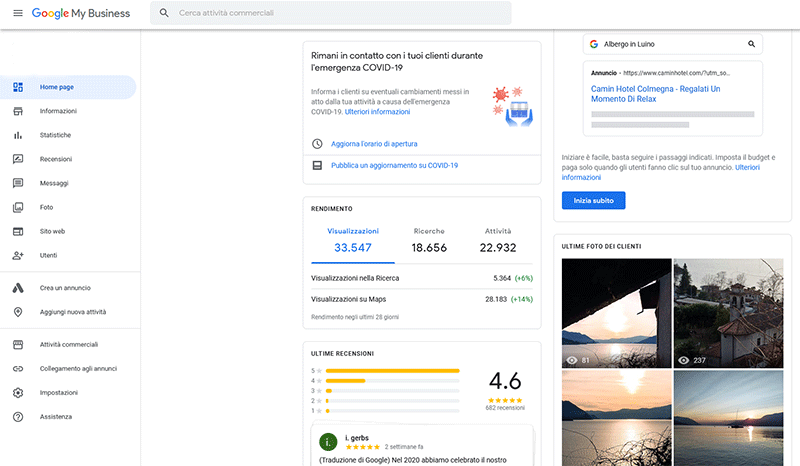Click the Recensioni review icon
The image size is (800, 466).
pos(18,159)
